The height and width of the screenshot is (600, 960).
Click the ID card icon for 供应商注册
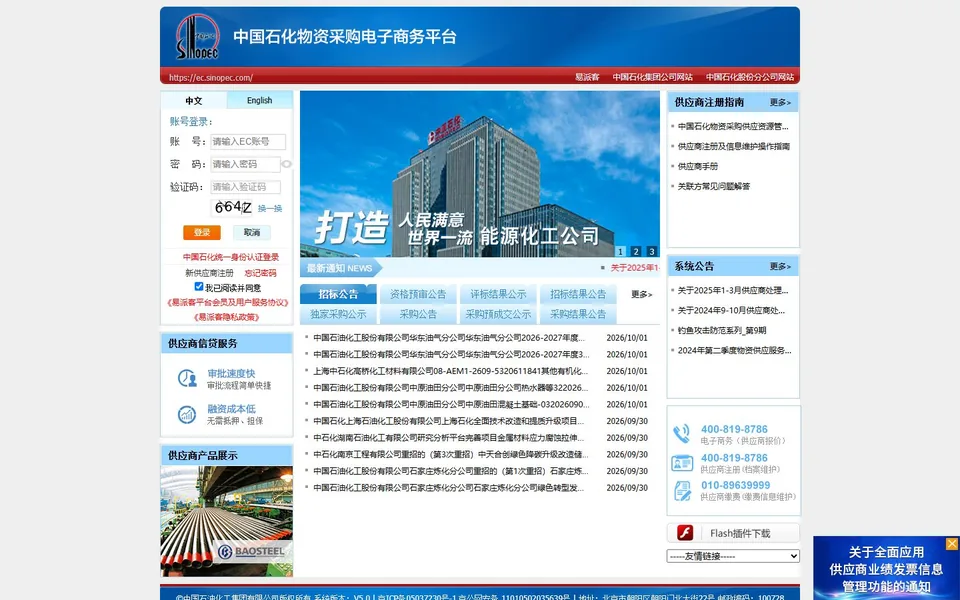click(x=681, y=463)
